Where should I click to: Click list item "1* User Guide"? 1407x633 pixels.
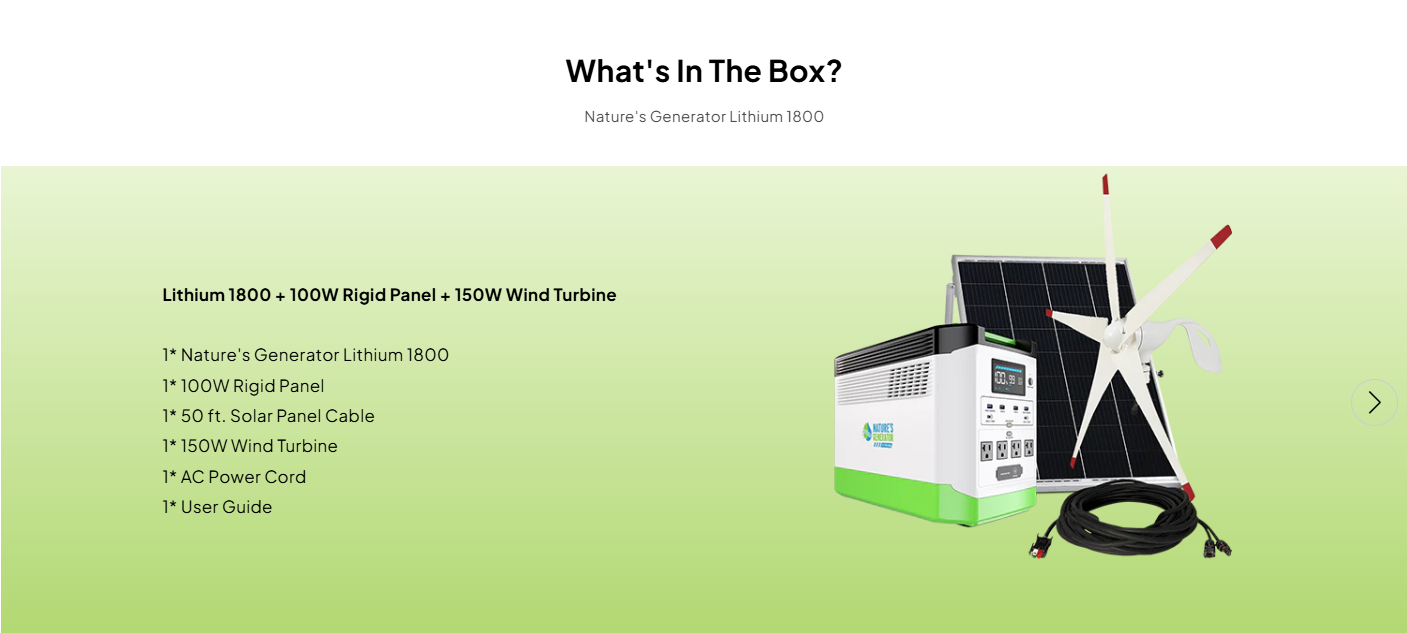pyautogui.click(x=217, y=507)
